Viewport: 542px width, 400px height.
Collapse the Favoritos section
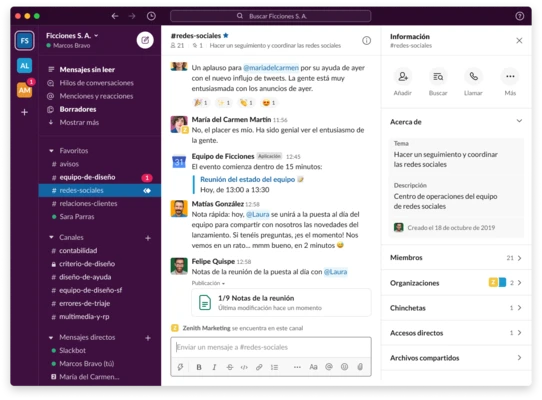(52, 151)
